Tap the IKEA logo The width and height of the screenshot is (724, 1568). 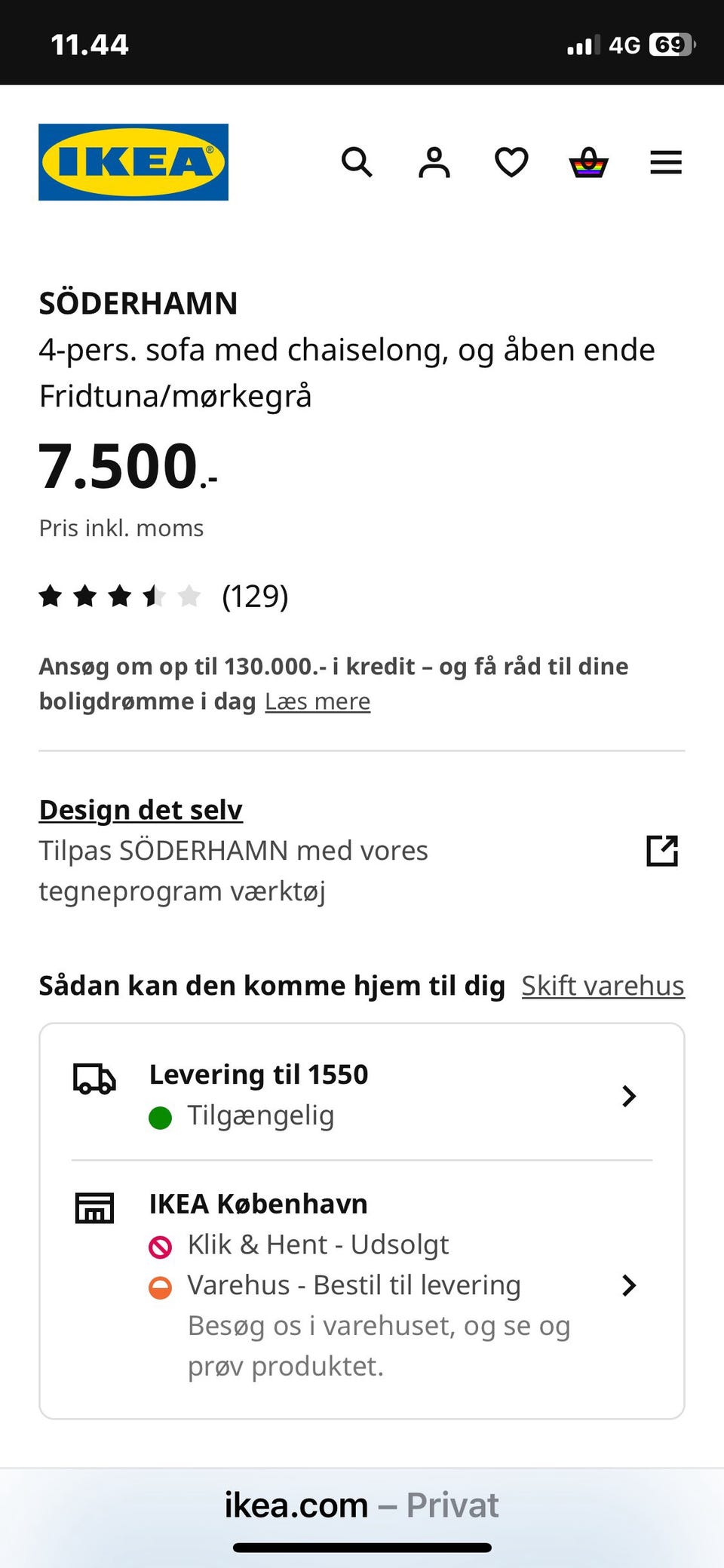[x=133, y=162]
